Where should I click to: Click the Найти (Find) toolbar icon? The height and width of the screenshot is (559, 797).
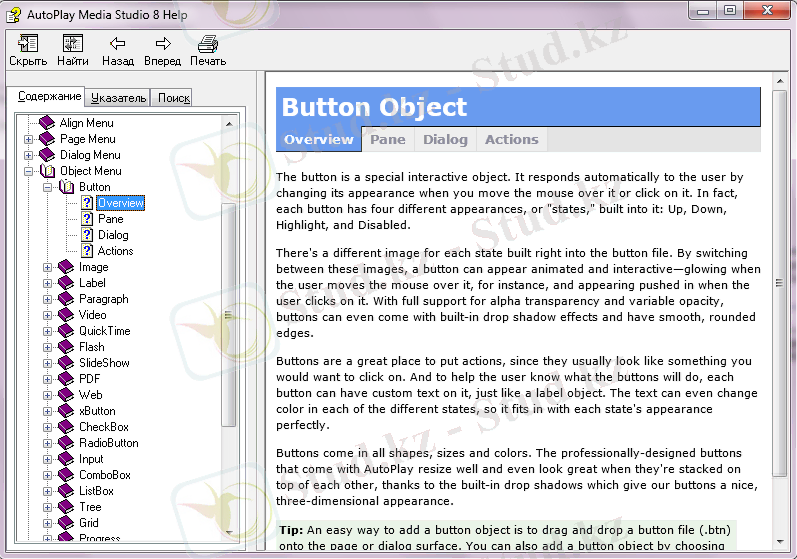pos(72,43)
